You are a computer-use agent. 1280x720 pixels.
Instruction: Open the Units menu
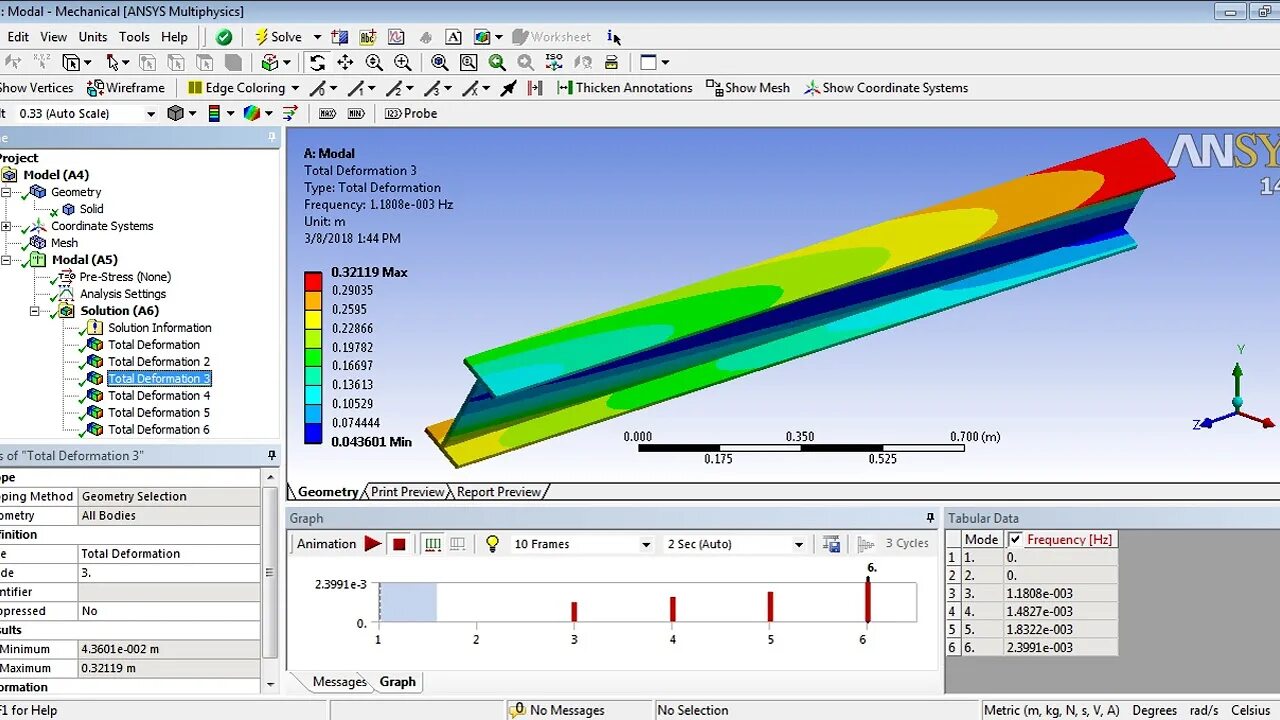[93, 37]
